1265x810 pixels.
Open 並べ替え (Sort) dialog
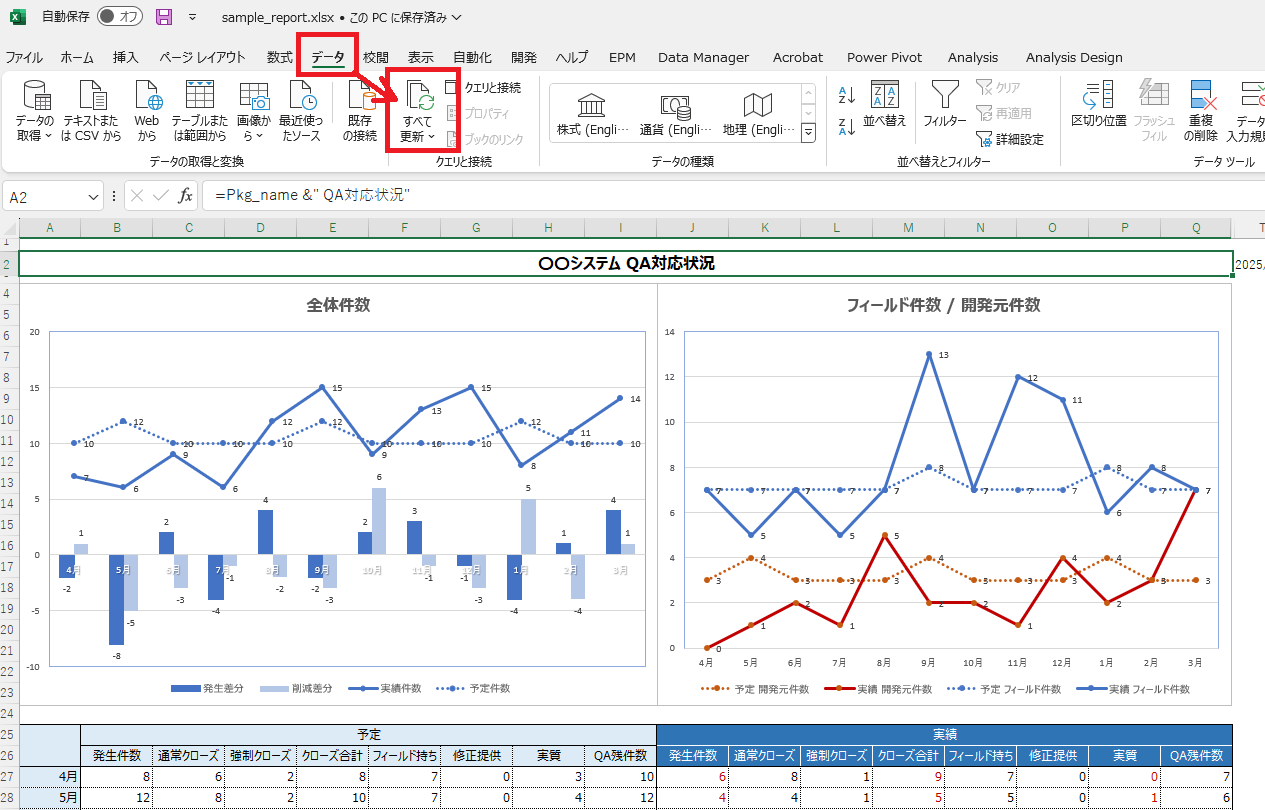point(885,105)
